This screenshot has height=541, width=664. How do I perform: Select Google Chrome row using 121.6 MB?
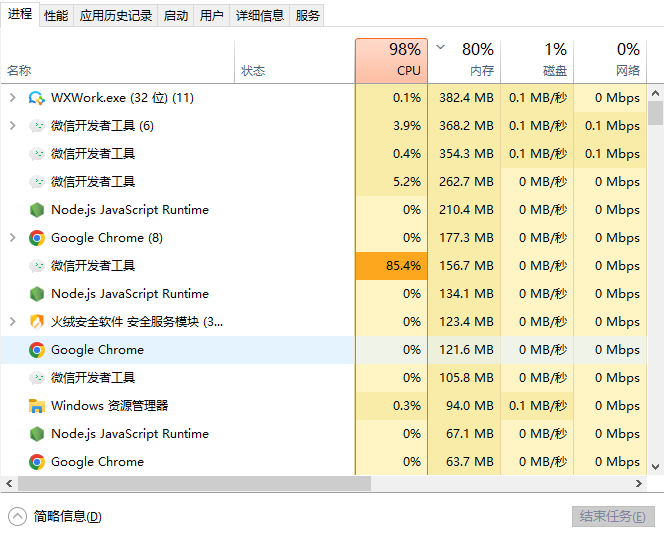(324, 350)
